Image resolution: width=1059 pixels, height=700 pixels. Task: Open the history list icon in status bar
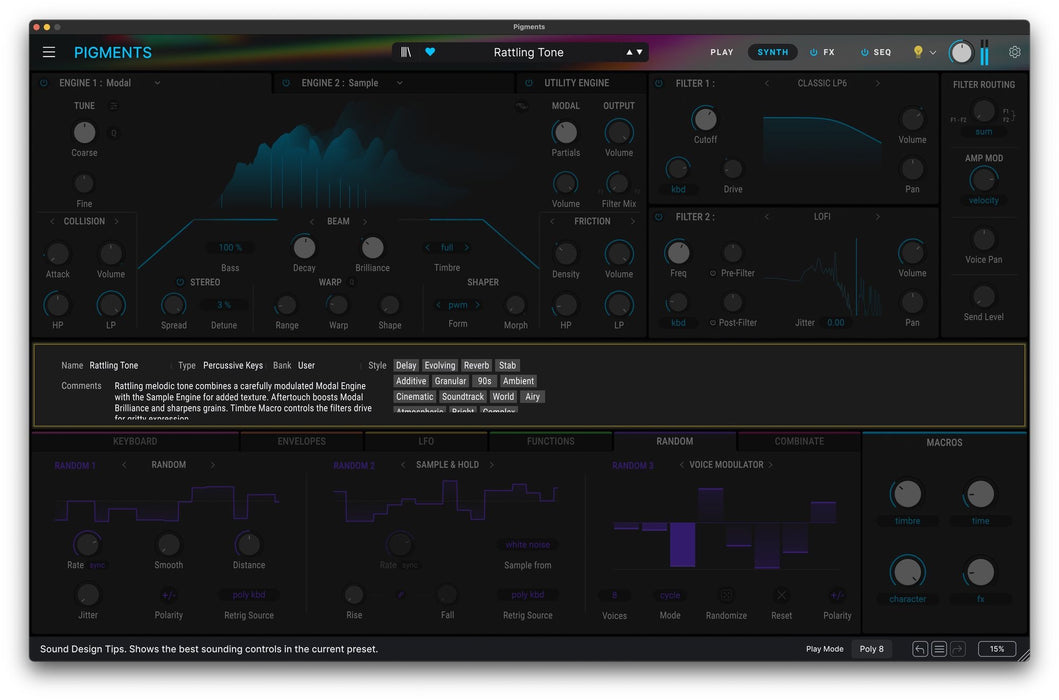939,649
